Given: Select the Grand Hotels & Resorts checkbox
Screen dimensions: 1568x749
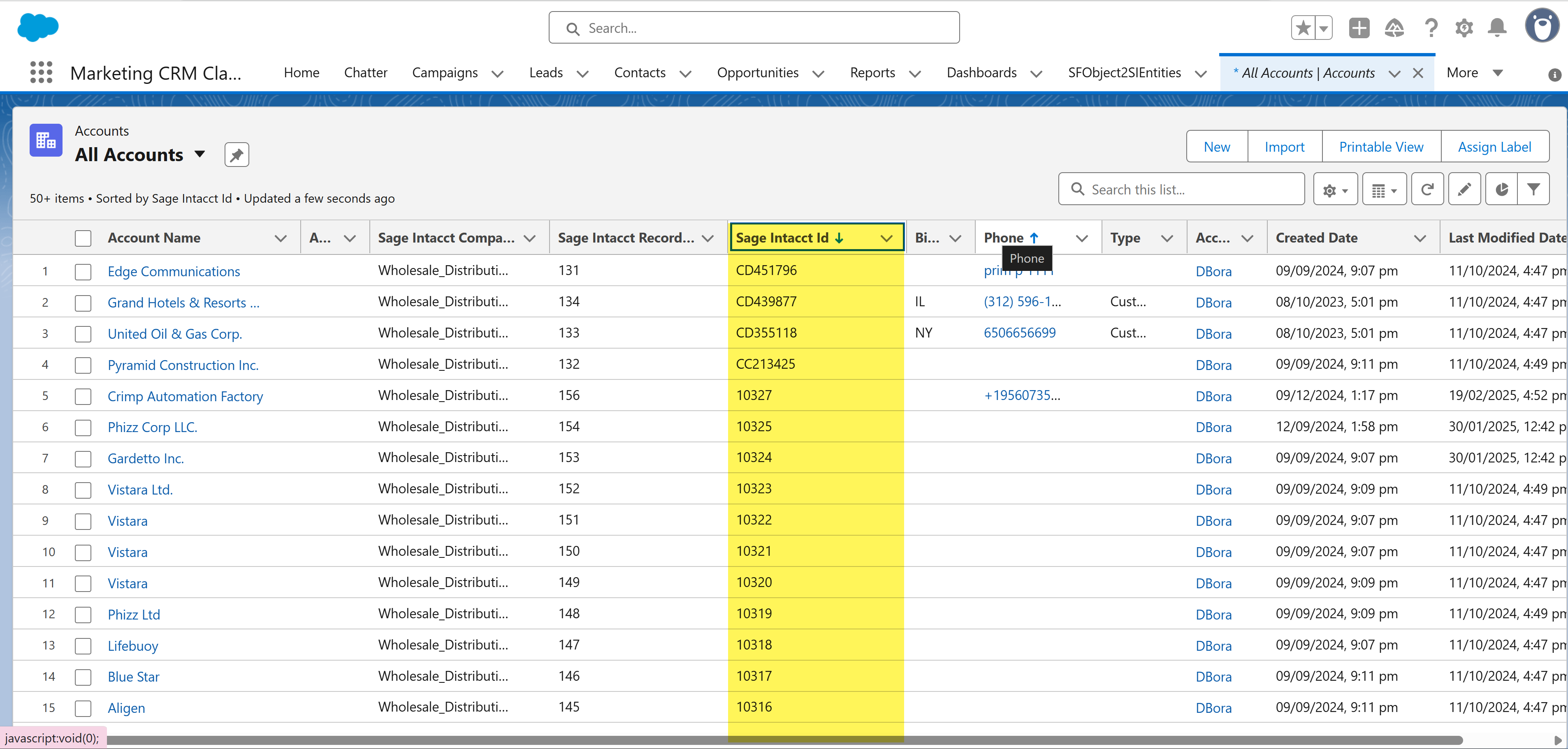Looking at the screenshot, I should [83, 303].
